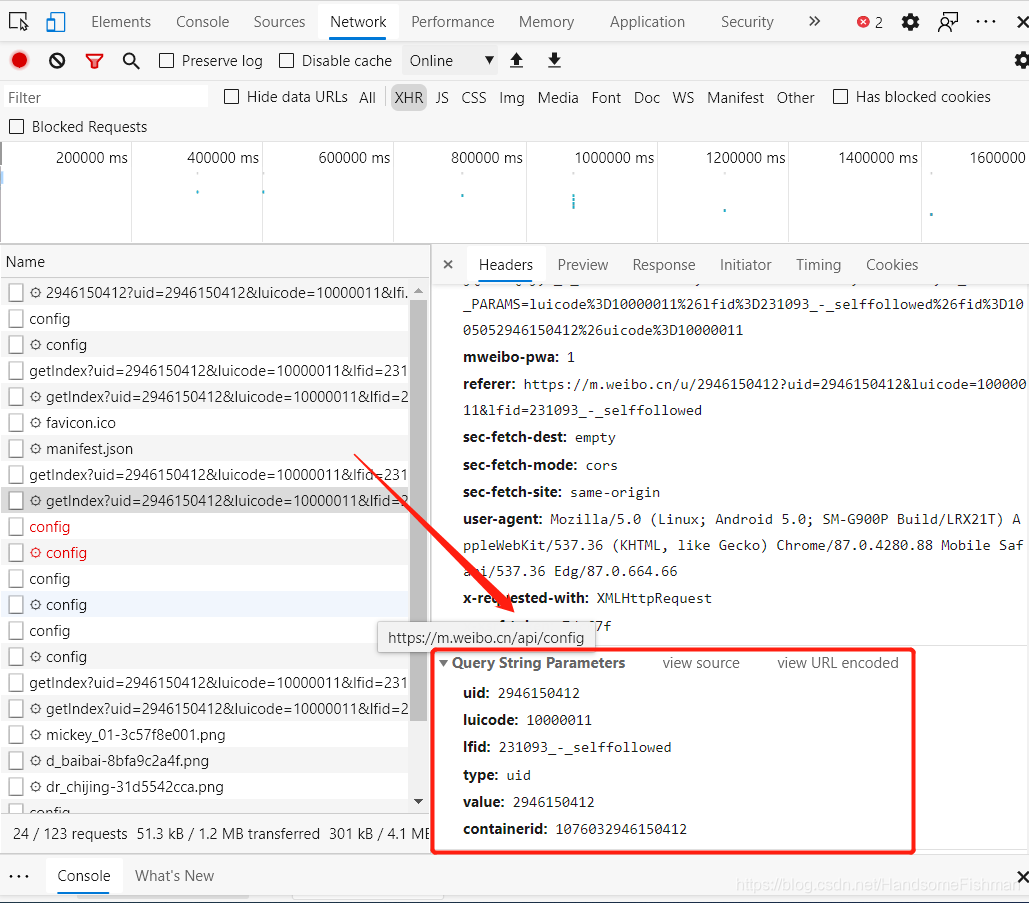Close the request details pane
Viewport: 1029px width, 903px height.
pyautogui.click(x=448, y=264)
